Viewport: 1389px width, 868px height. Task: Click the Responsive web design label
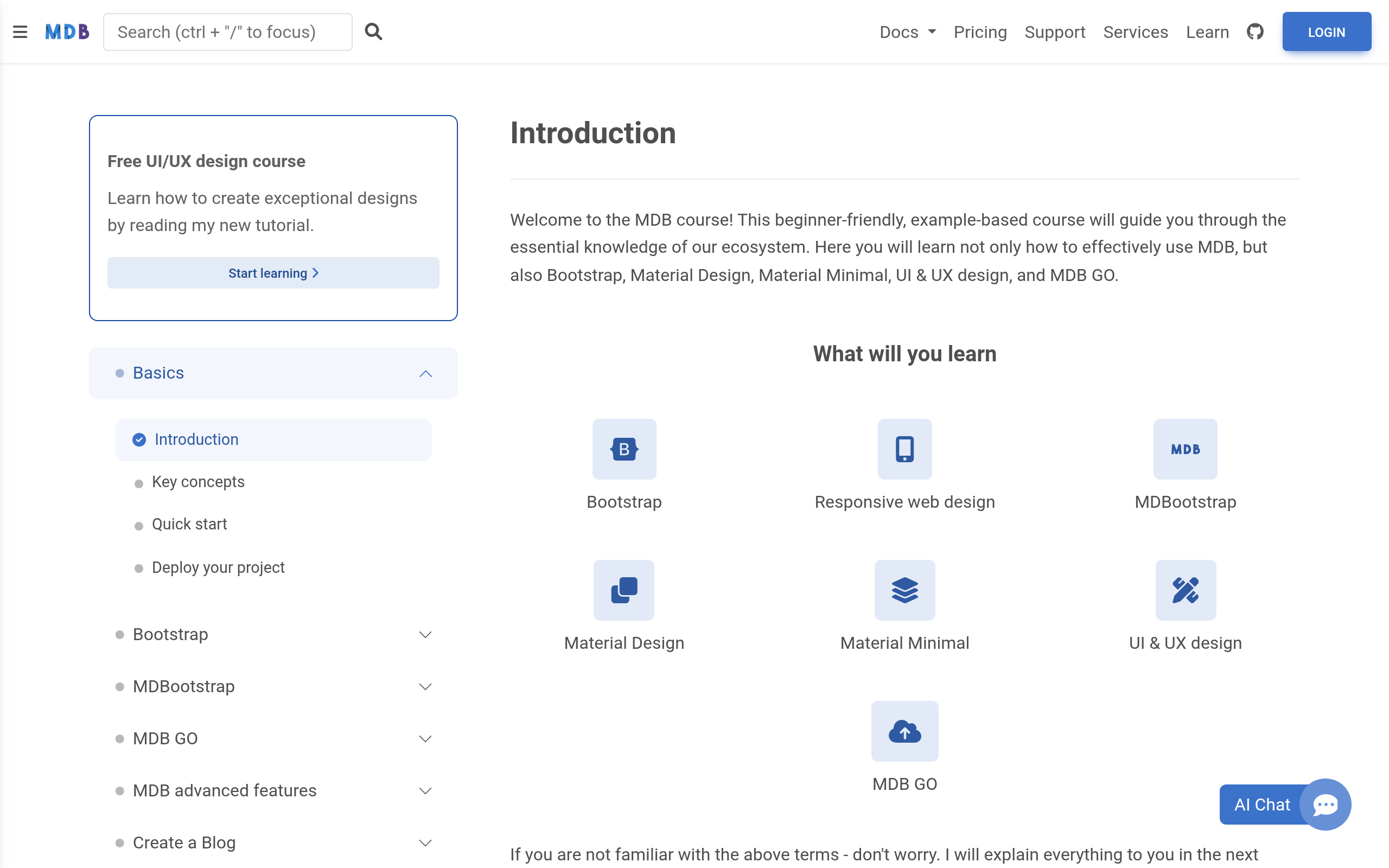click(904, 502)
